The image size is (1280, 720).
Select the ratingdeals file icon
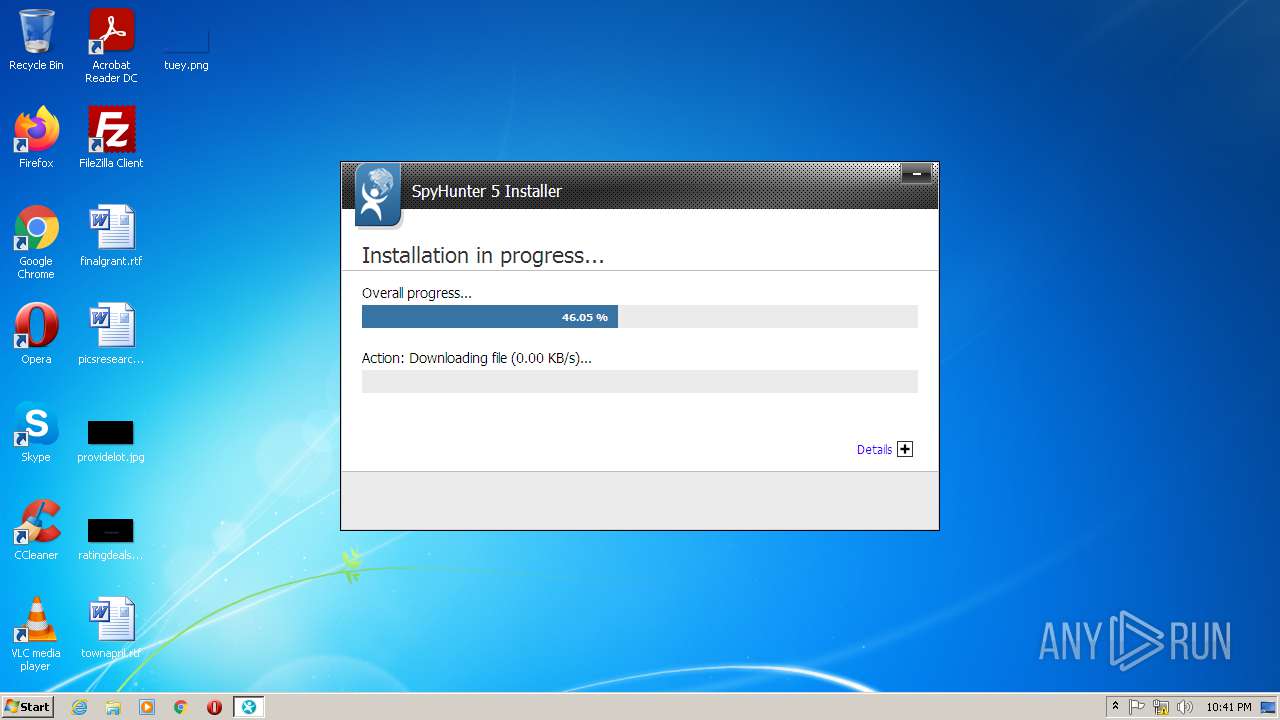click(x=111, y=538)
